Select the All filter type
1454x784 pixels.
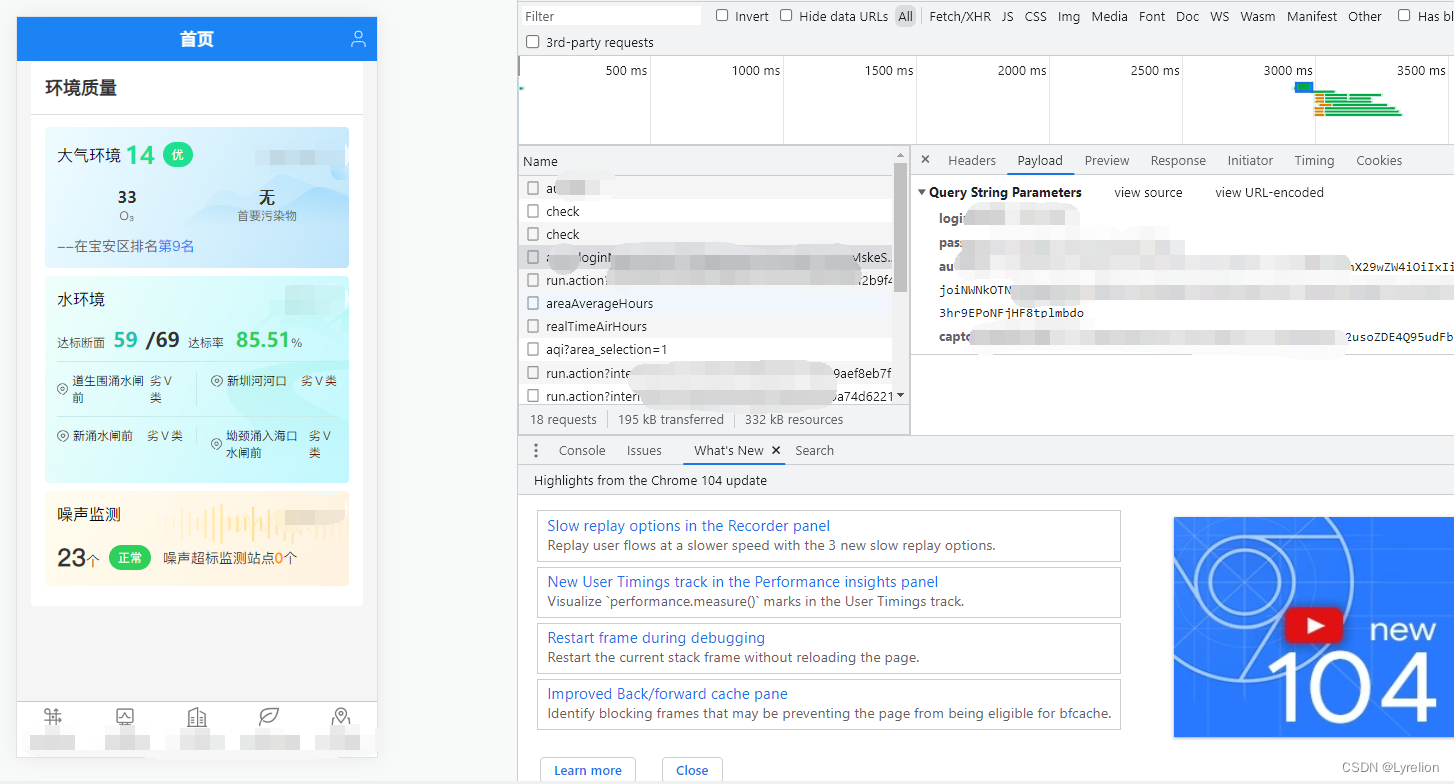click(x=905, y=16)
